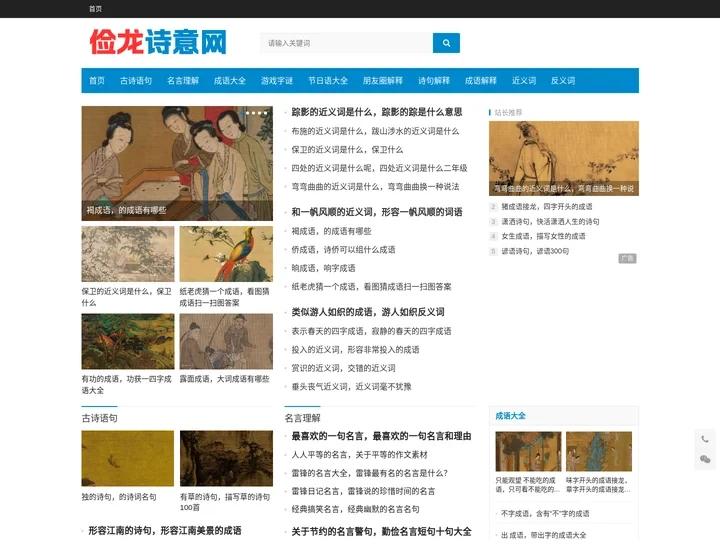Open the 近义词 navigation item
This screenshot has width=720, height=540.
click(x=524, y=81)
